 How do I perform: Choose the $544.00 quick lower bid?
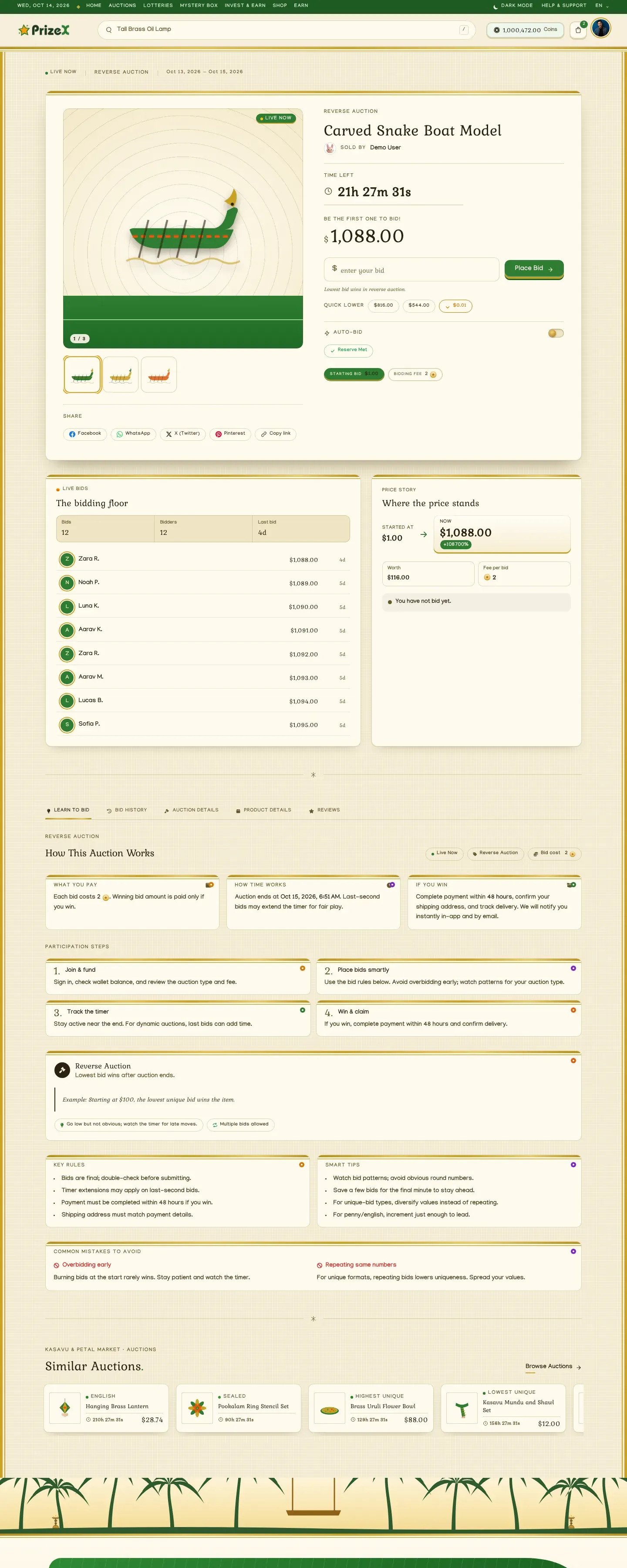click(x=419, y=306)
